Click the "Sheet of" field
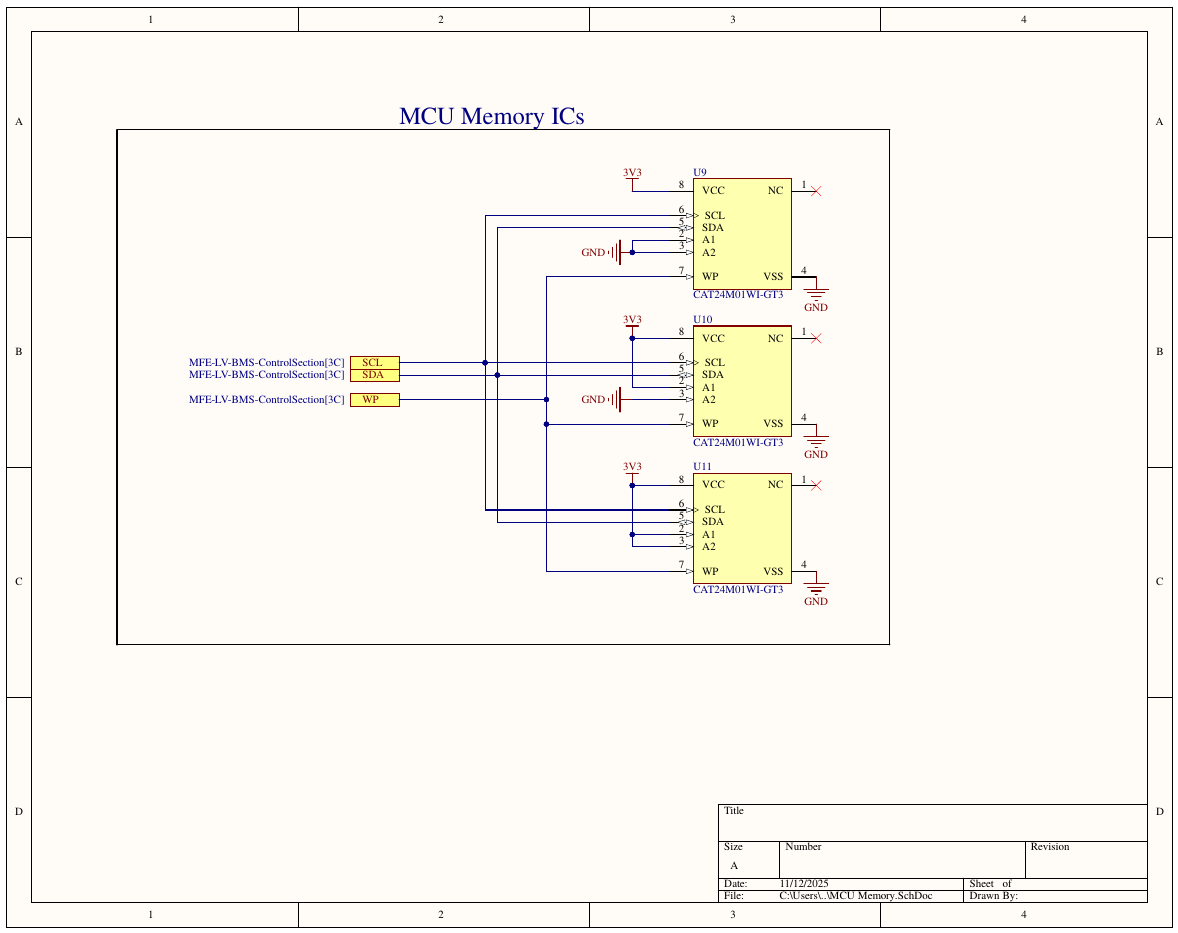Screen dimensions: 1178x933 pos(1055,884)
